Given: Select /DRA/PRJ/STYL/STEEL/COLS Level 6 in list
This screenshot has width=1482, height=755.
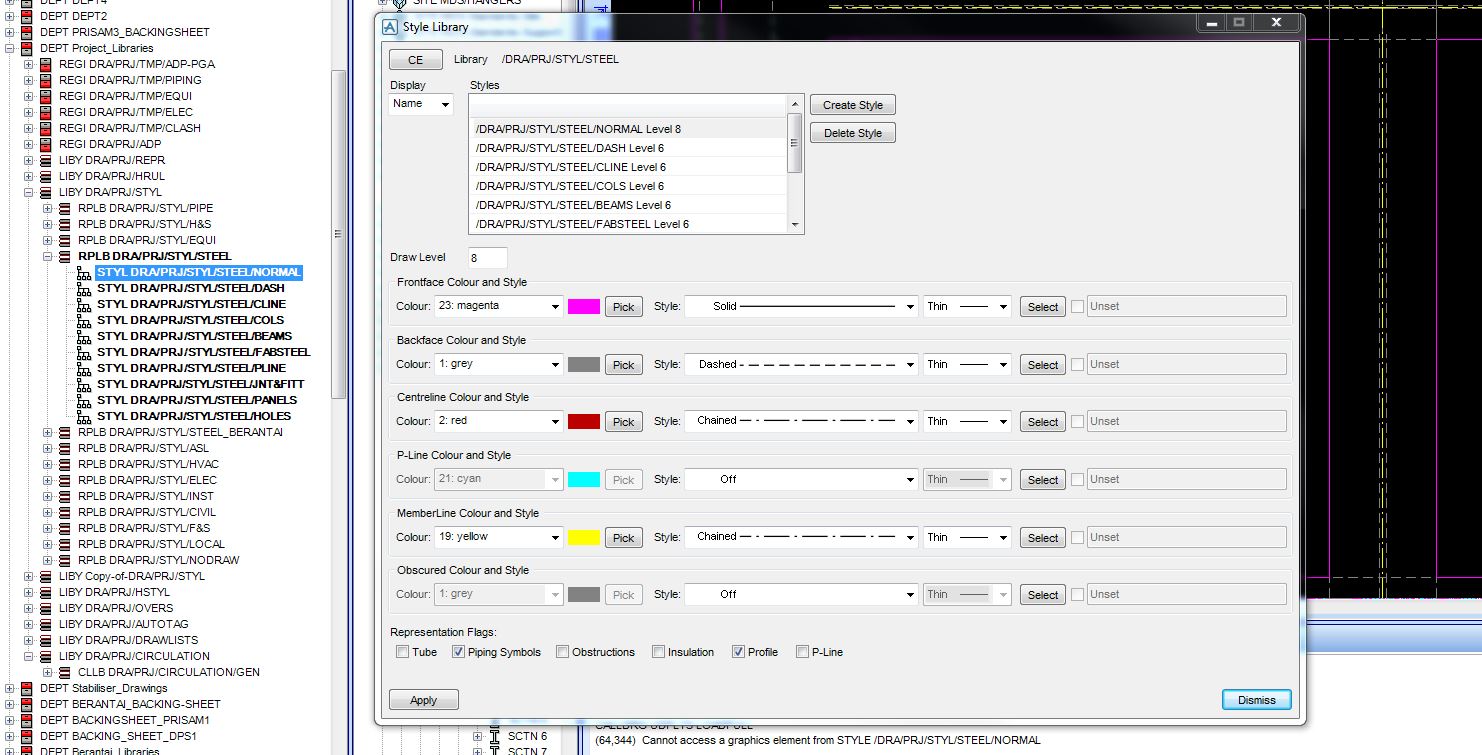Looking at the screenshot, I should [629, 186].
